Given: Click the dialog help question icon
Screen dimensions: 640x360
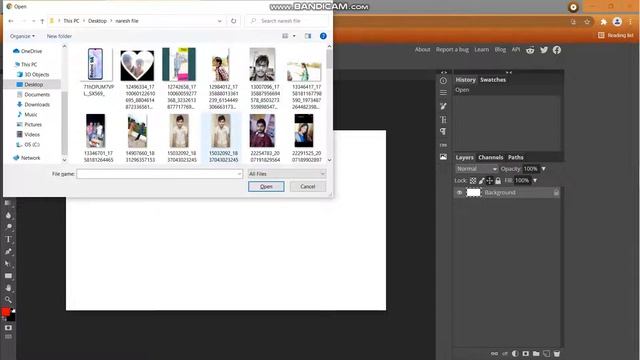Looking at the screenshot, I should click(x=323, y=36).
